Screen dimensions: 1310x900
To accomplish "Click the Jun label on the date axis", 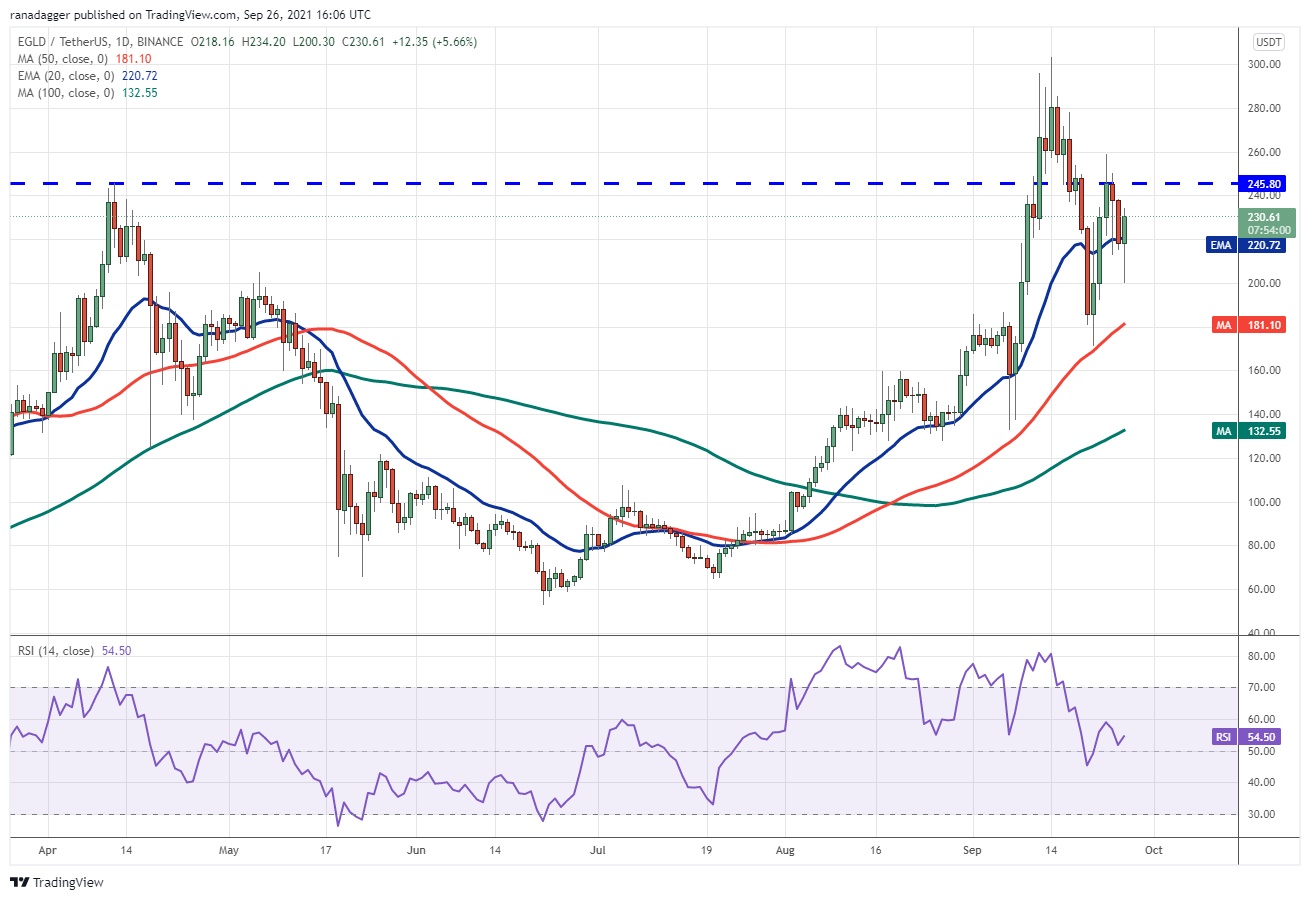I will (x=417, y=849).
